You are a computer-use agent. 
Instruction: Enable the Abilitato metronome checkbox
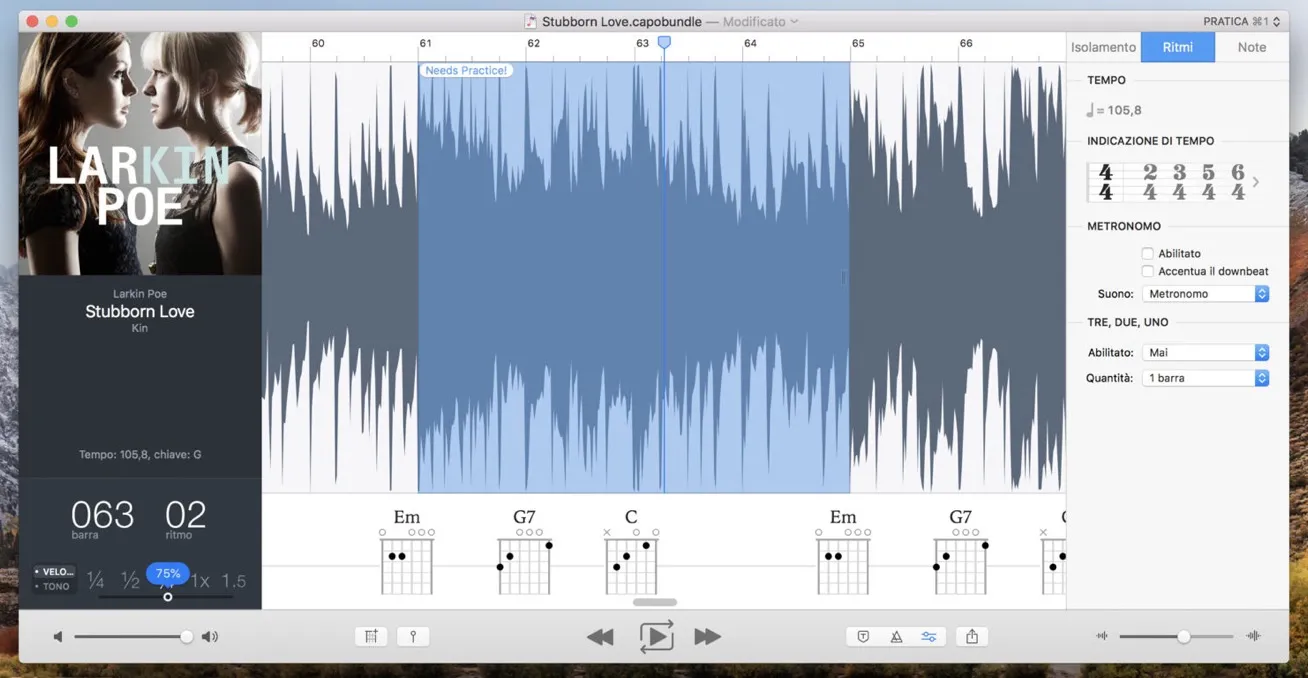click(1147, 253)
